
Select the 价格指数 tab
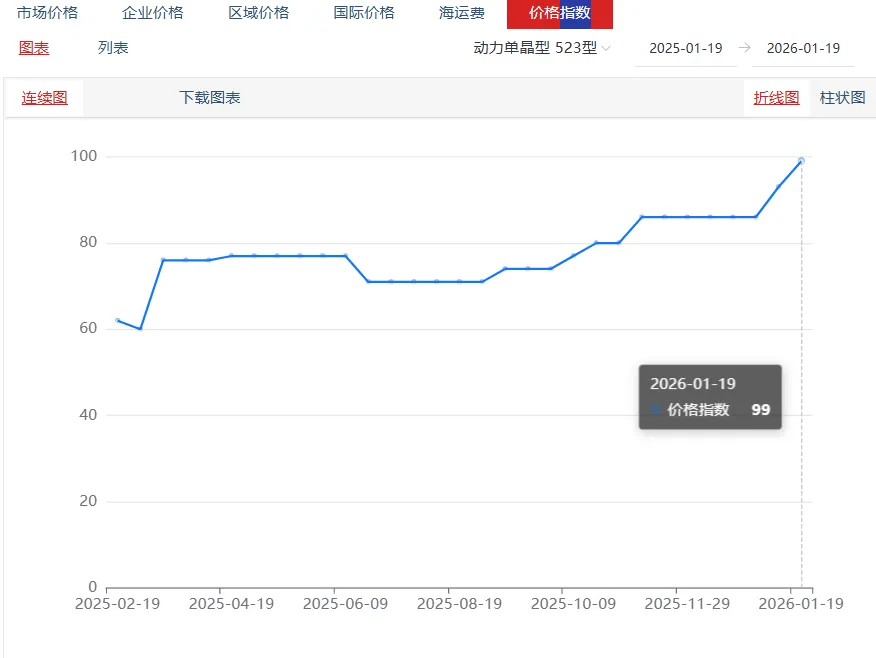tap(560, 13)
